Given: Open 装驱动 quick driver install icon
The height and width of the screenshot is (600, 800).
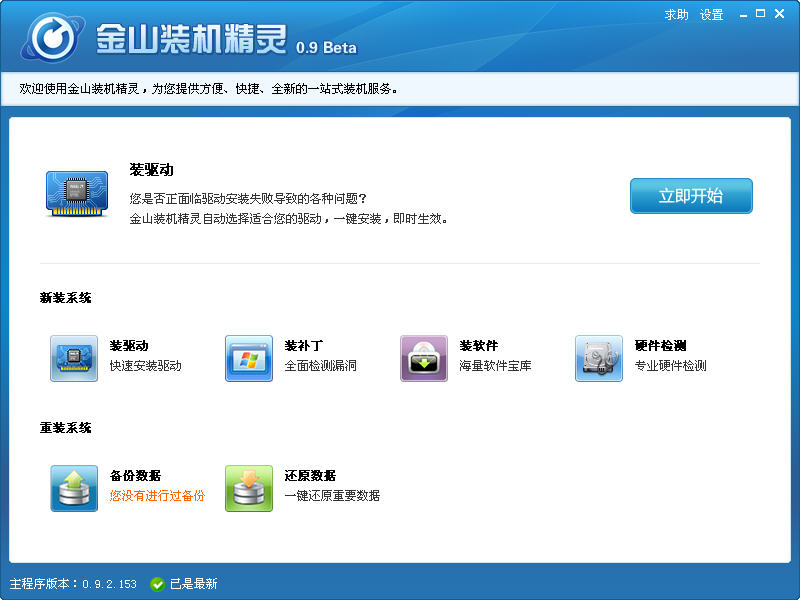Looking at the screenshot, I should pyautogui.click(x=74, y=358).
